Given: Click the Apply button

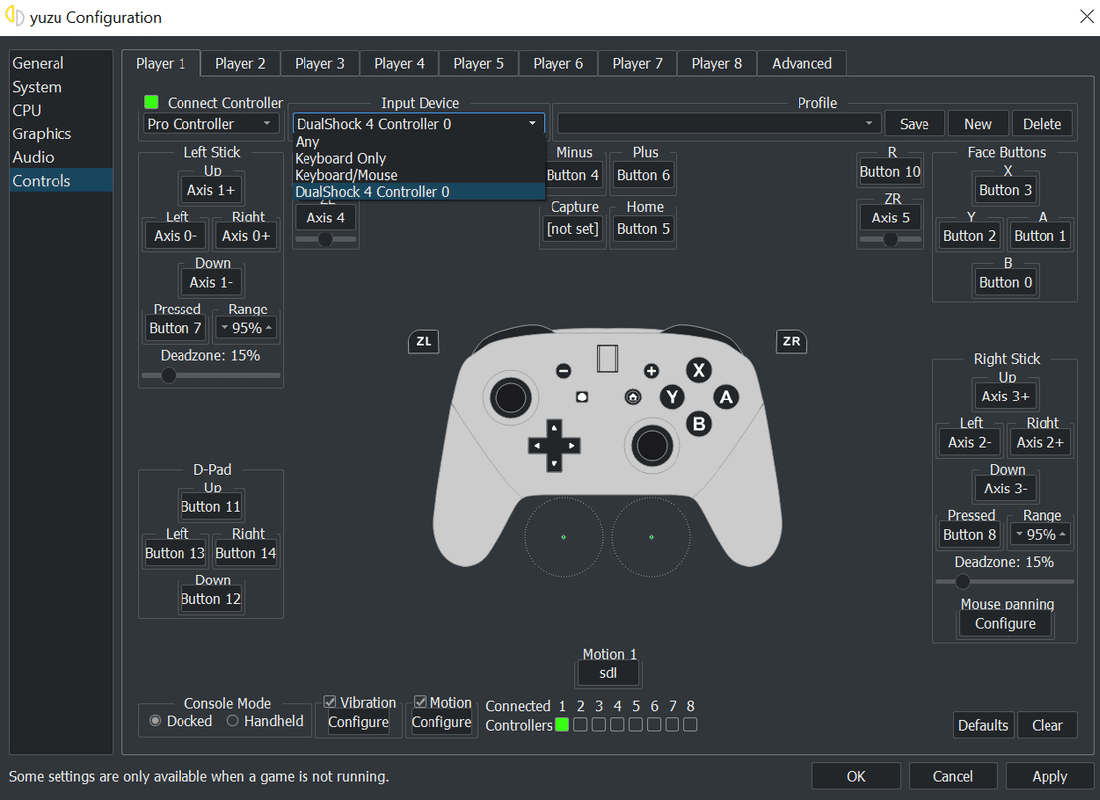Looking at the screenshot, I should (x=1049, y=776).
